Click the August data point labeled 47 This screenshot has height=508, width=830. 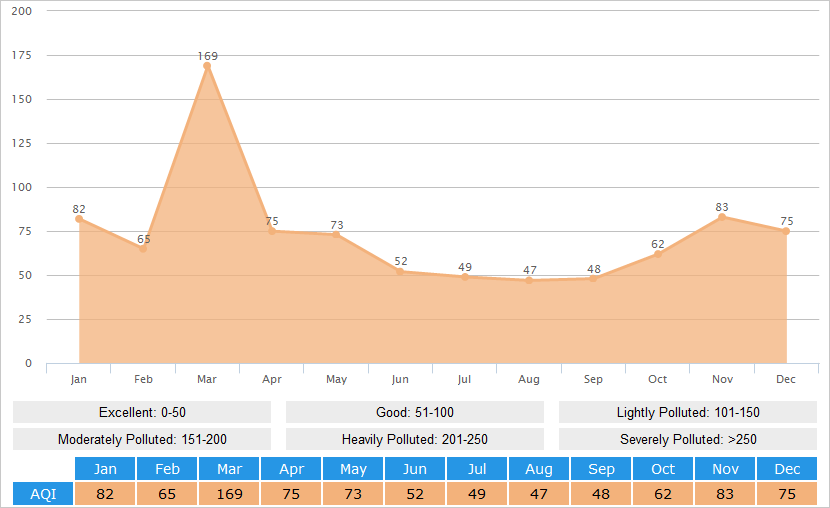tap(529, 280)
